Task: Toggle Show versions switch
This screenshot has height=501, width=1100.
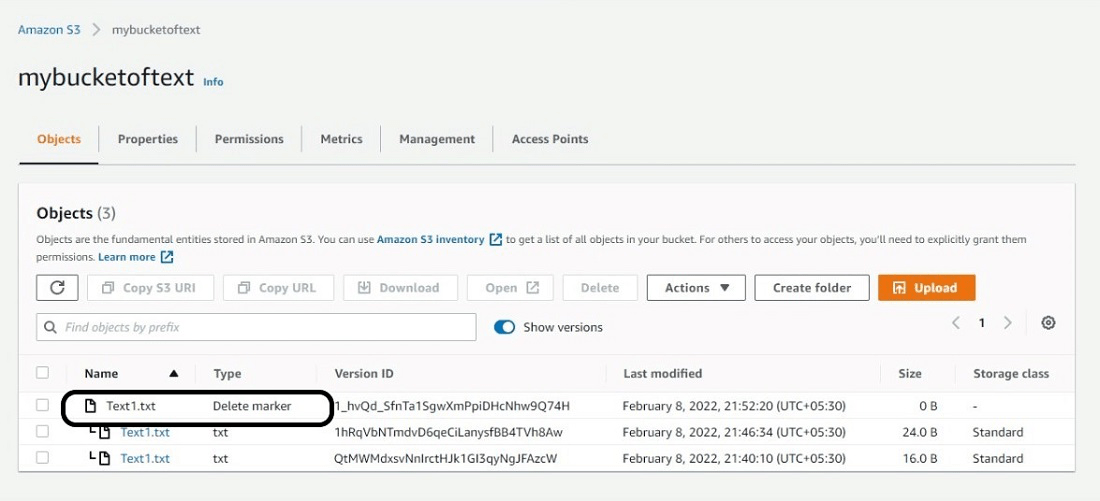Action: [x=504, y=327]
